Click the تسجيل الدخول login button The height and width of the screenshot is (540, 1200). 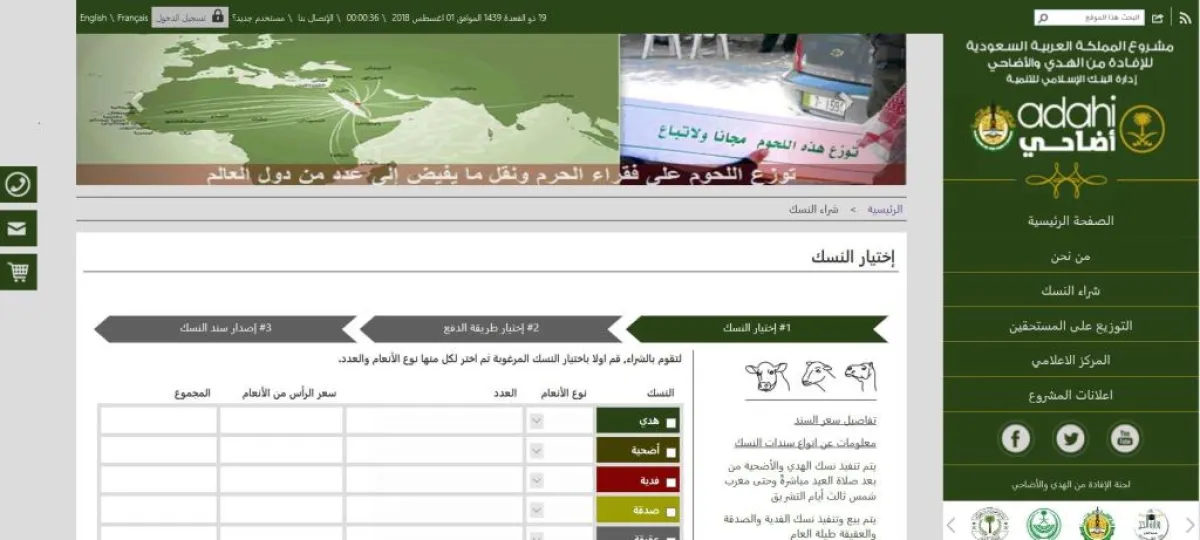pyautogui.click(x=180, y=18)
